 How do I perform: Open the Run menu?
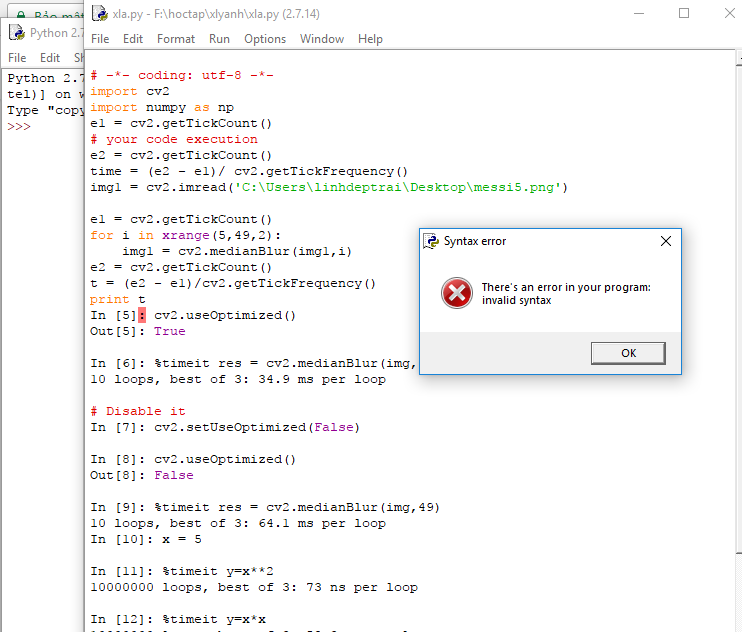click(x=219, y=39)
